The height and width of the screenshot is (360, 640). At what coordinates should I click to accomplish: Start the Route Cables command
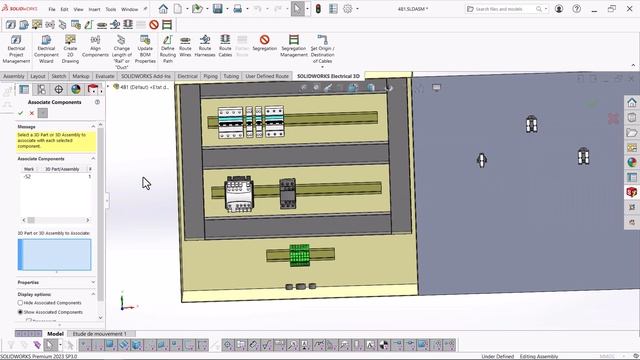point(225,46)
